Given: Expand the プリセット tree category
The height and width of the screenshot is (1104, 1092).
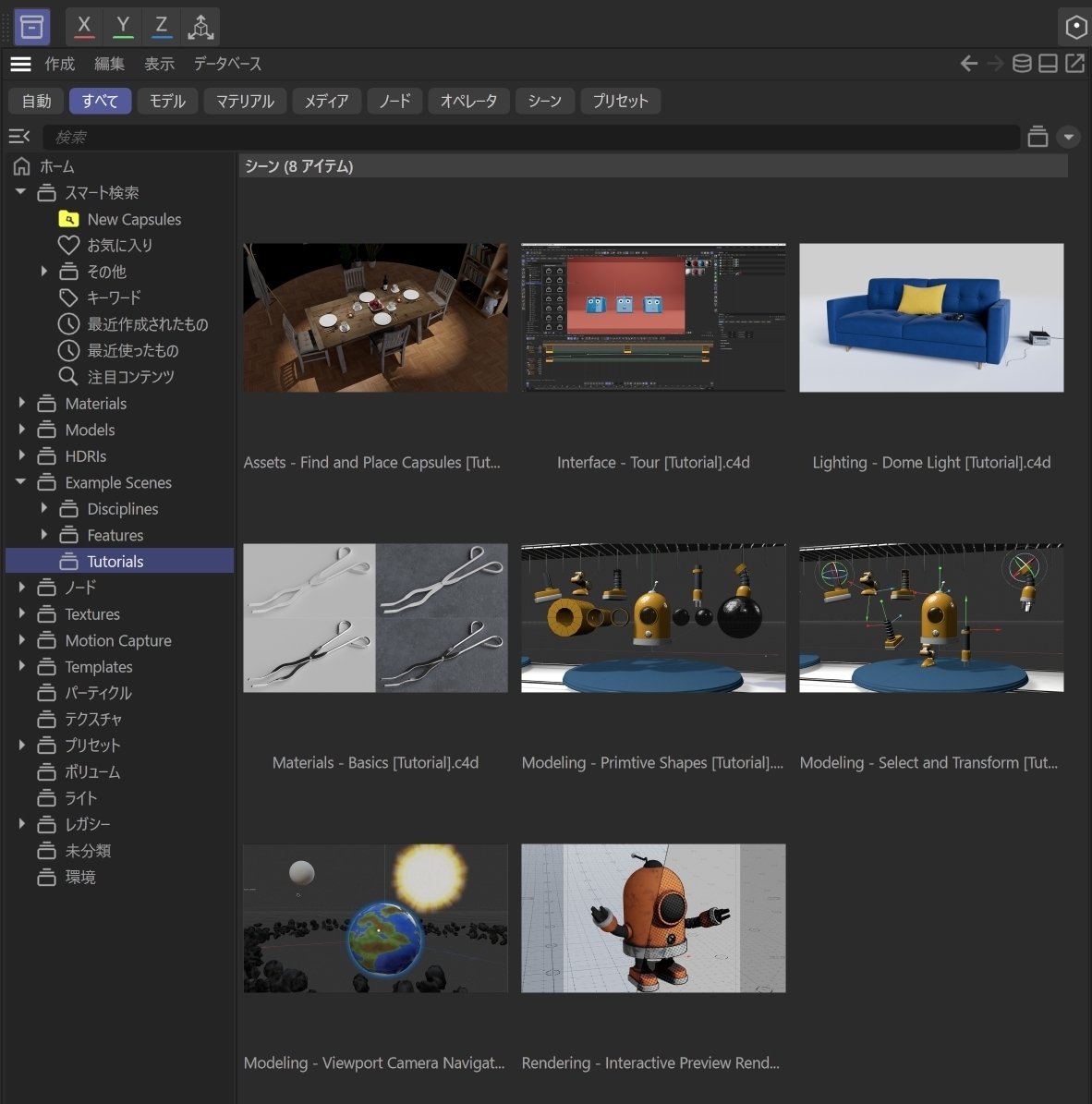Looking at the screenshot, I should point(21,745).
